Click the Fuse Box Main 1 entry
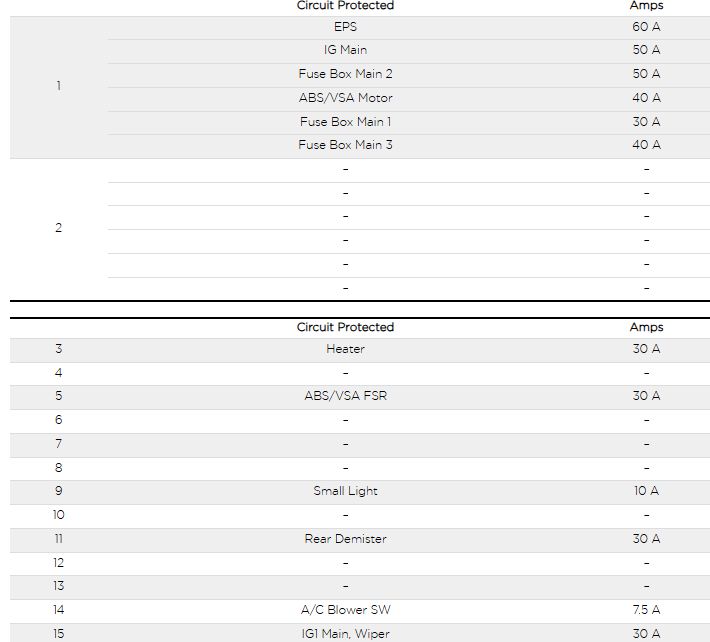 345,122
